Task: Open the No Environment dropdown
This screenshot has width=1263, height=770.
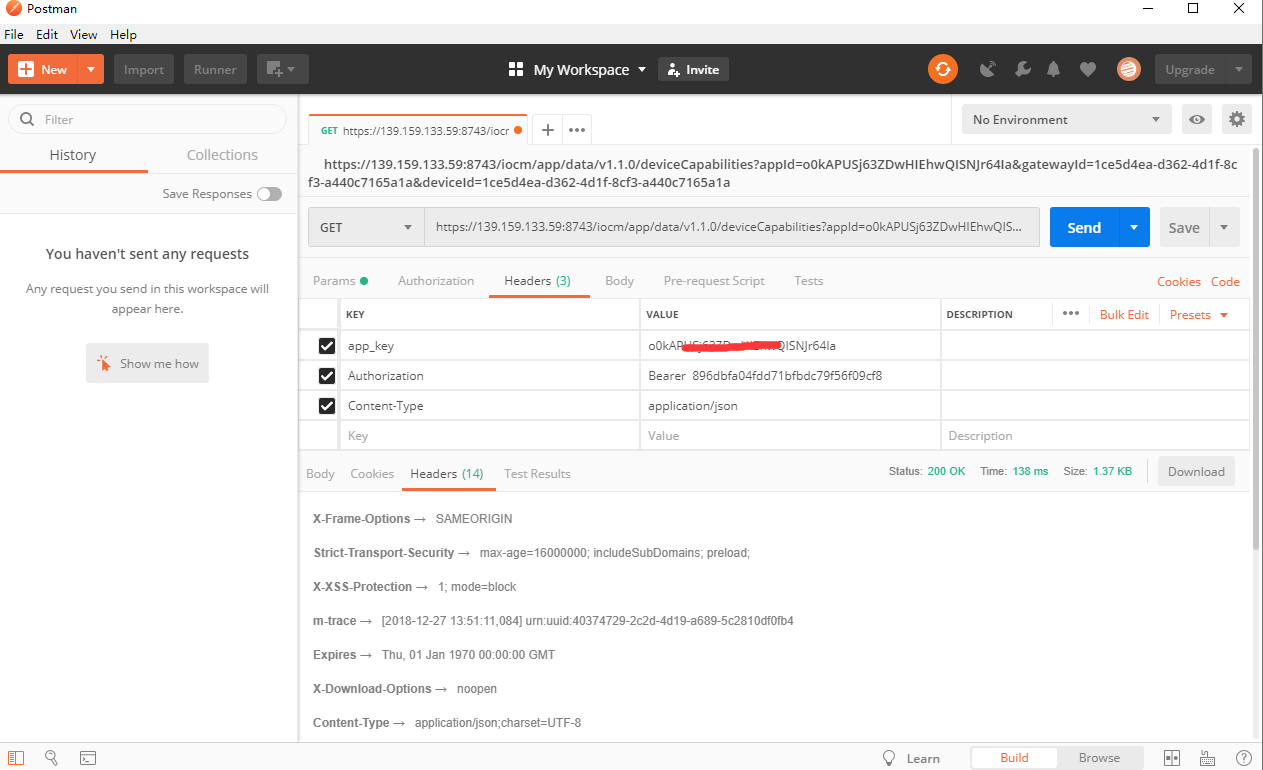Action: coord(1066,119)
